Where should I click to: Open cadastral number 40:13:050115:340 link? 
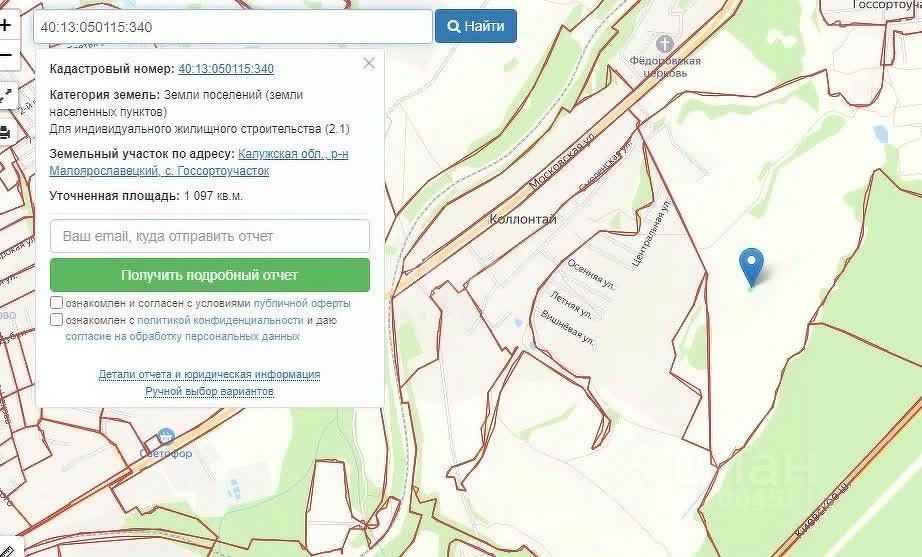click(x=226, y=69)
